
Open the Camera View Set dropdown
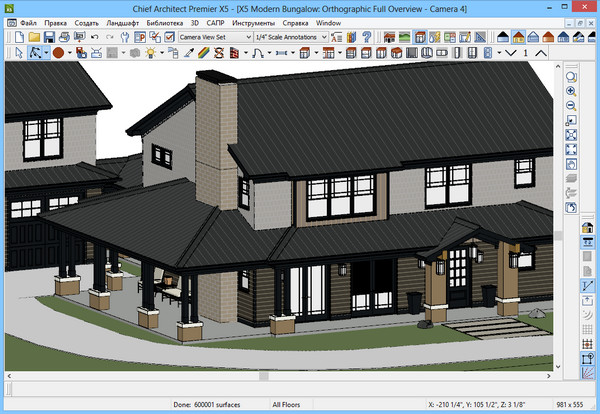215,37
